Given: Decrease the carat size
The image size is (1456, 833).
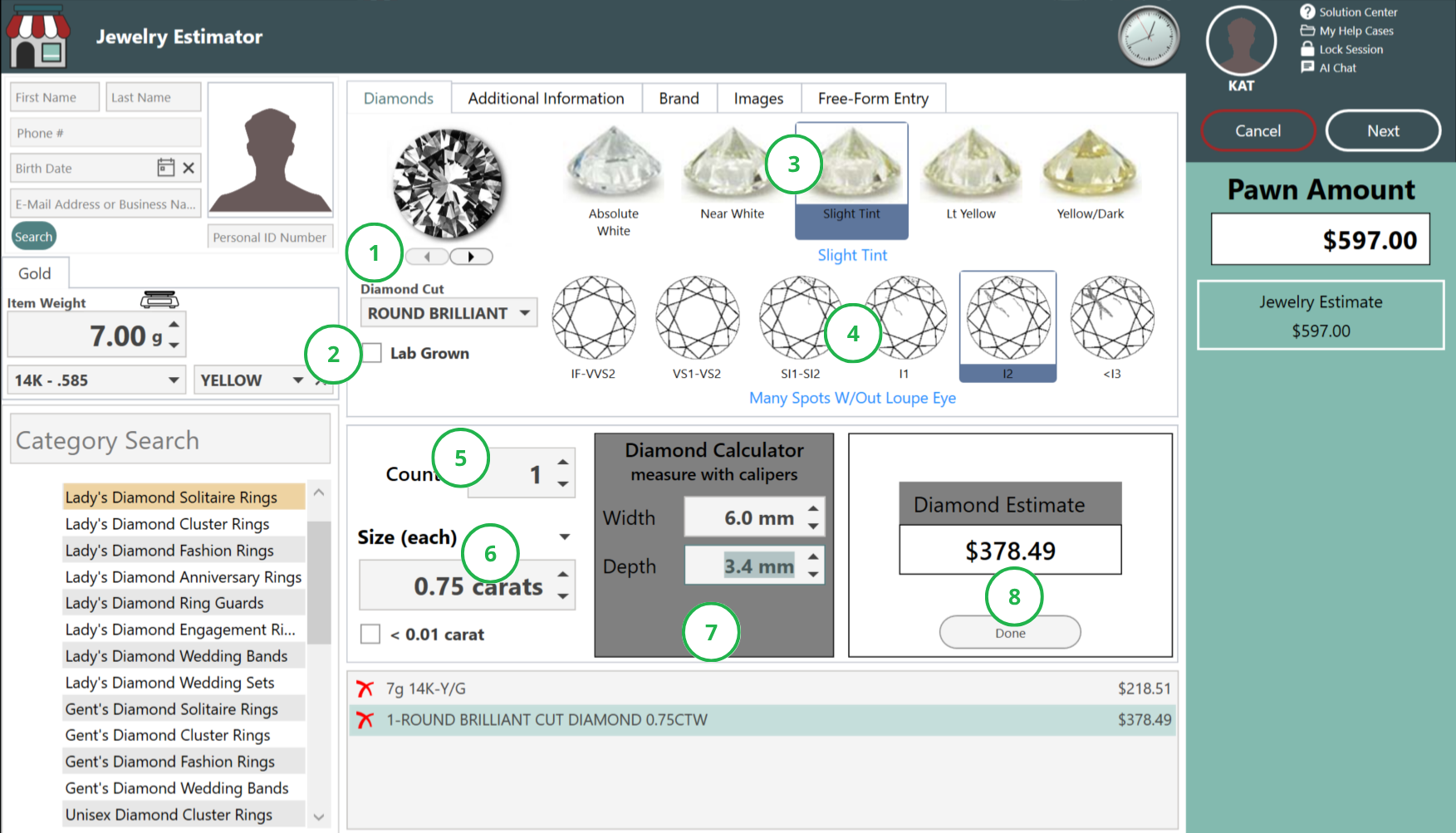Looking at the screenshot, I should [563, 596].
